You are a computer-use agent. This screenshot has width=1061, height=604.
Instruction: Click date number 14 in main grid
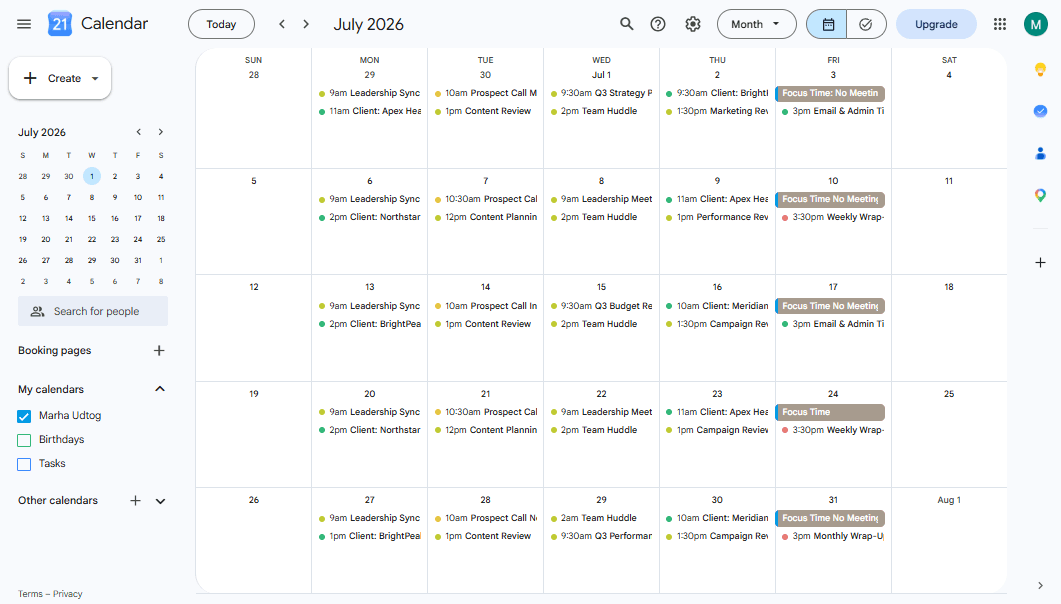tap(485, 287)
